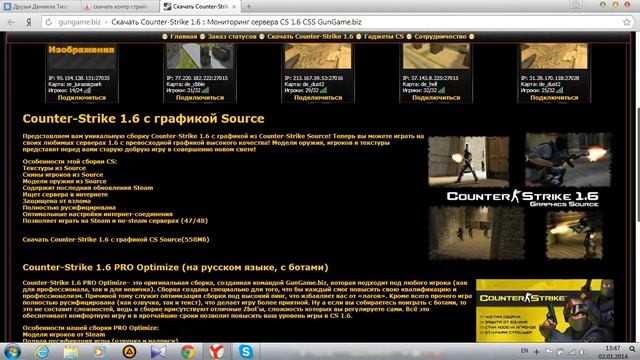Click the text "Полностью русифицирована"
This screenshot has width=640, height=360.
[x=69, y=207]
